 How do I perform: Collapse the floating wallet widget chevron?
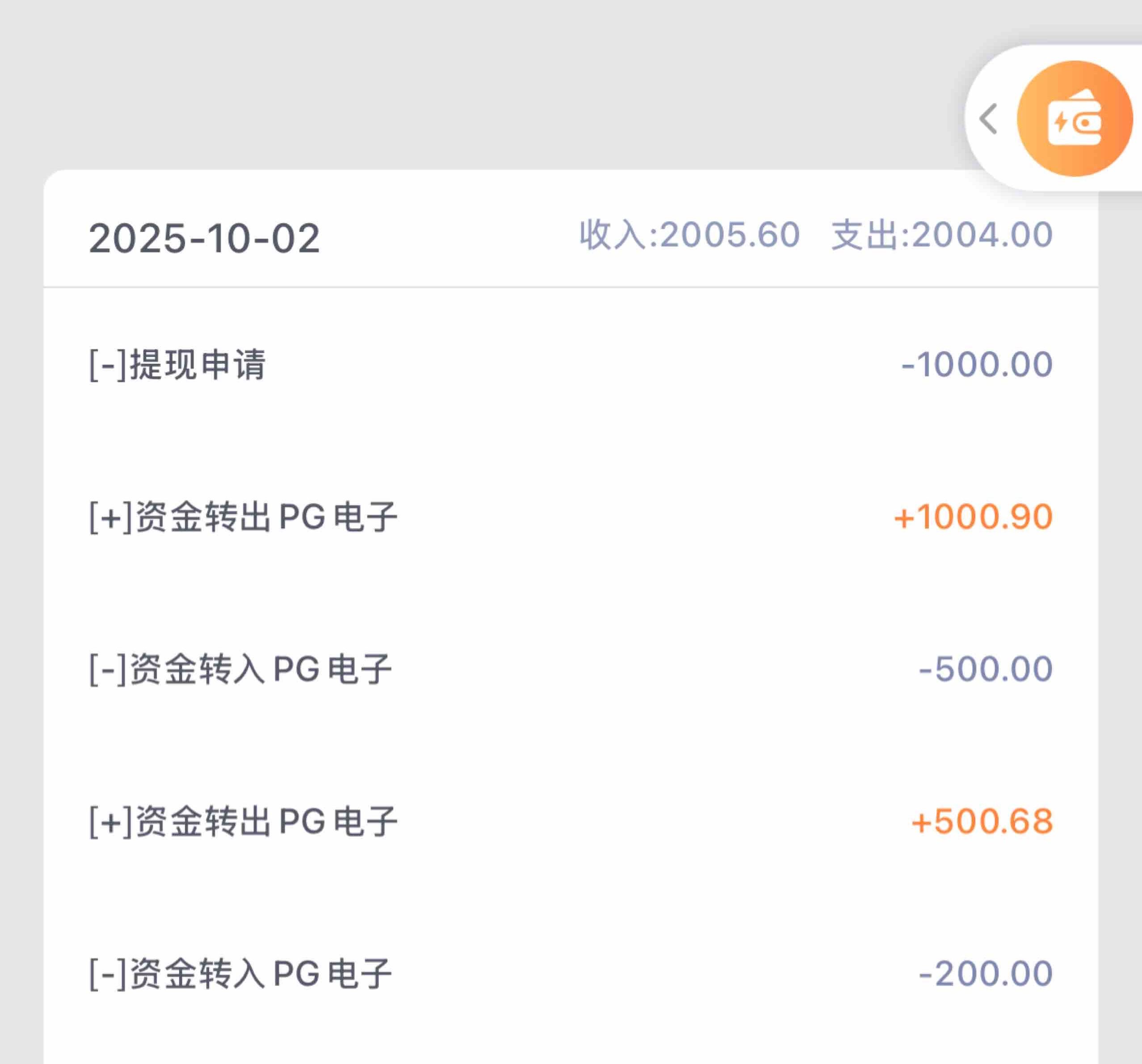(989, 119)
